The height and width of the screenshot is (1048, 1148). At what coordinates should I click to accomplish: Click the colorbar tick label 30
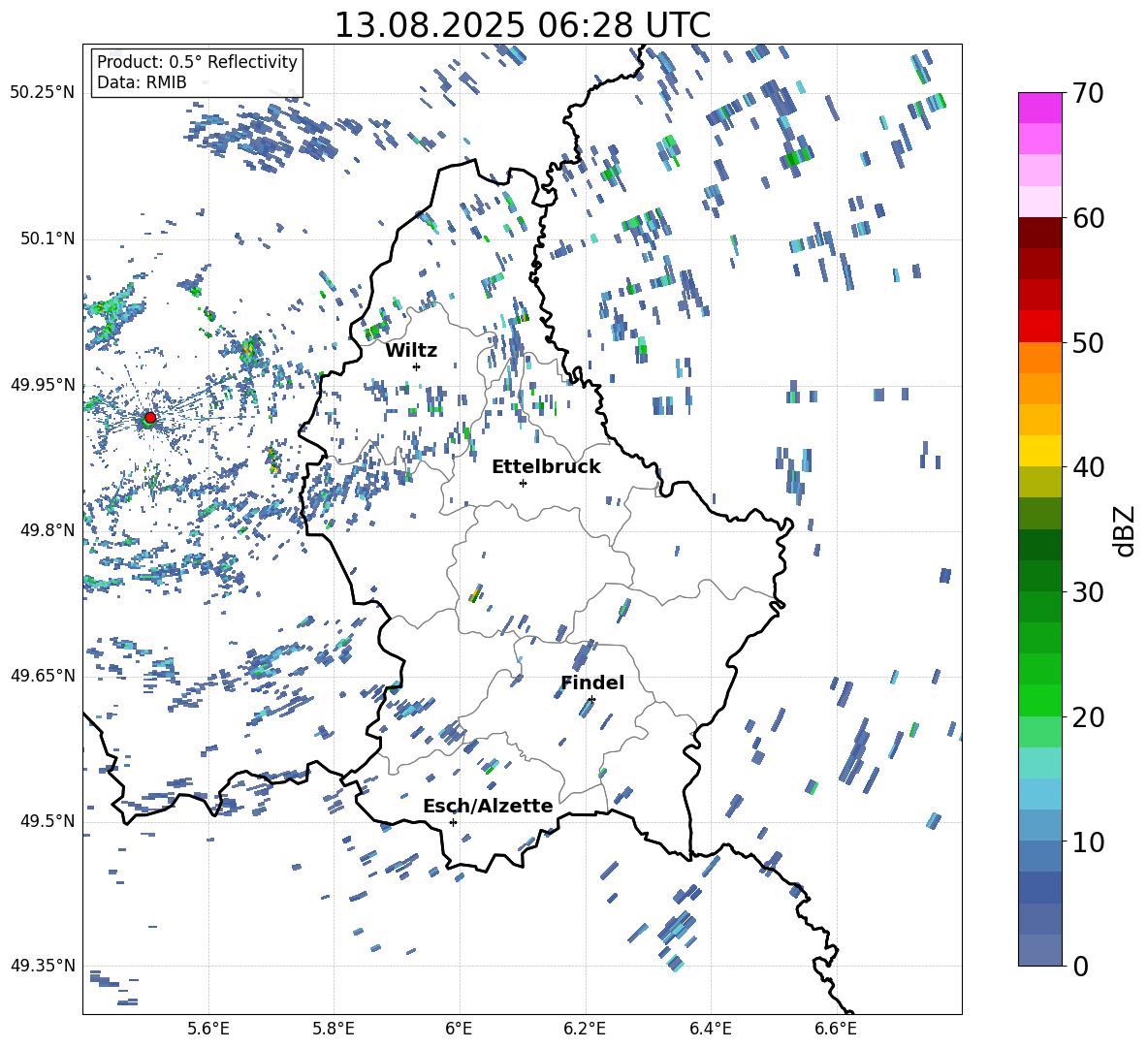1088,592
